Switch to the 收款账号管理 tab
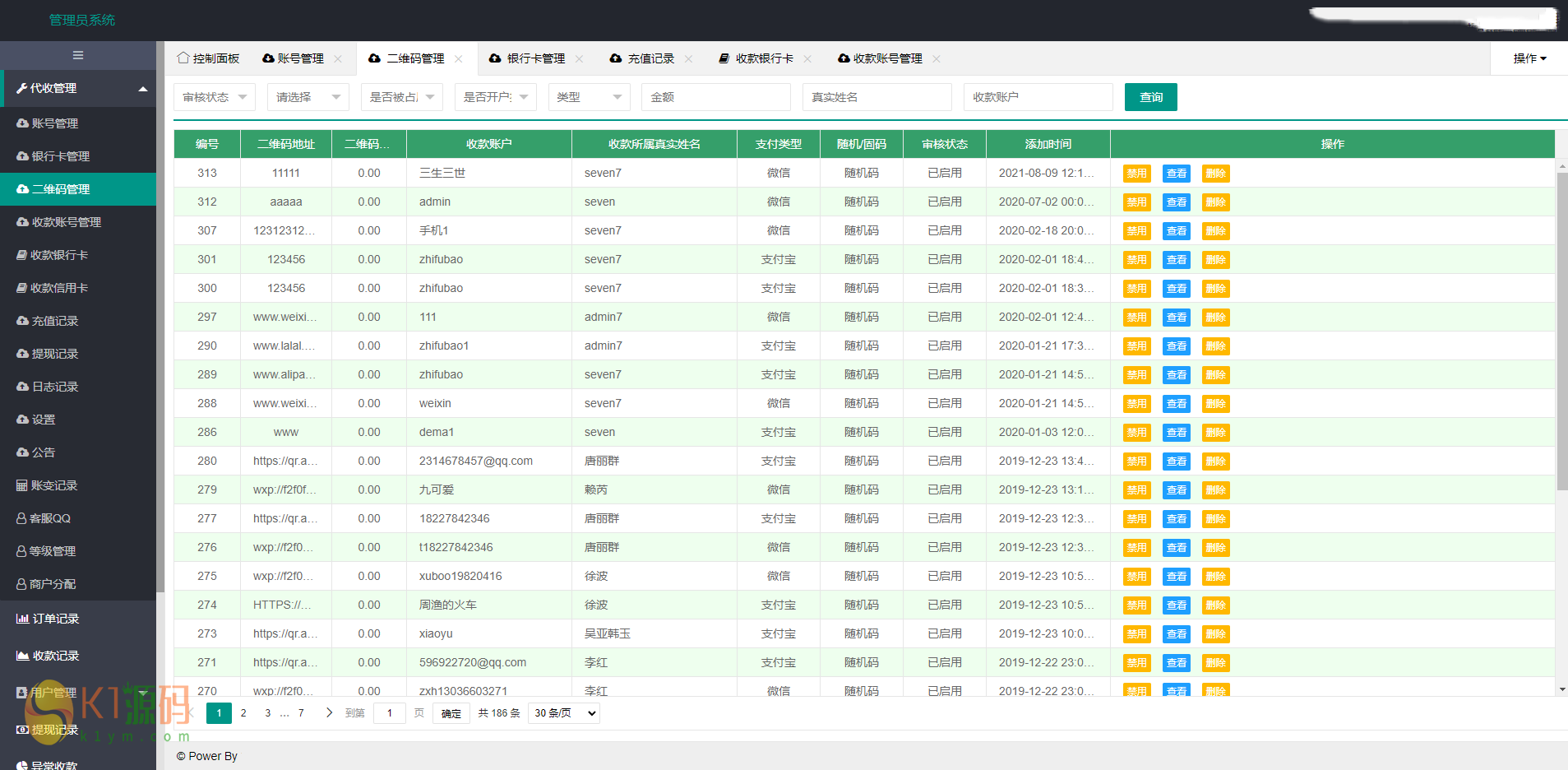Viewport: 1568px width, 770px height. click(x=886, y=58)
